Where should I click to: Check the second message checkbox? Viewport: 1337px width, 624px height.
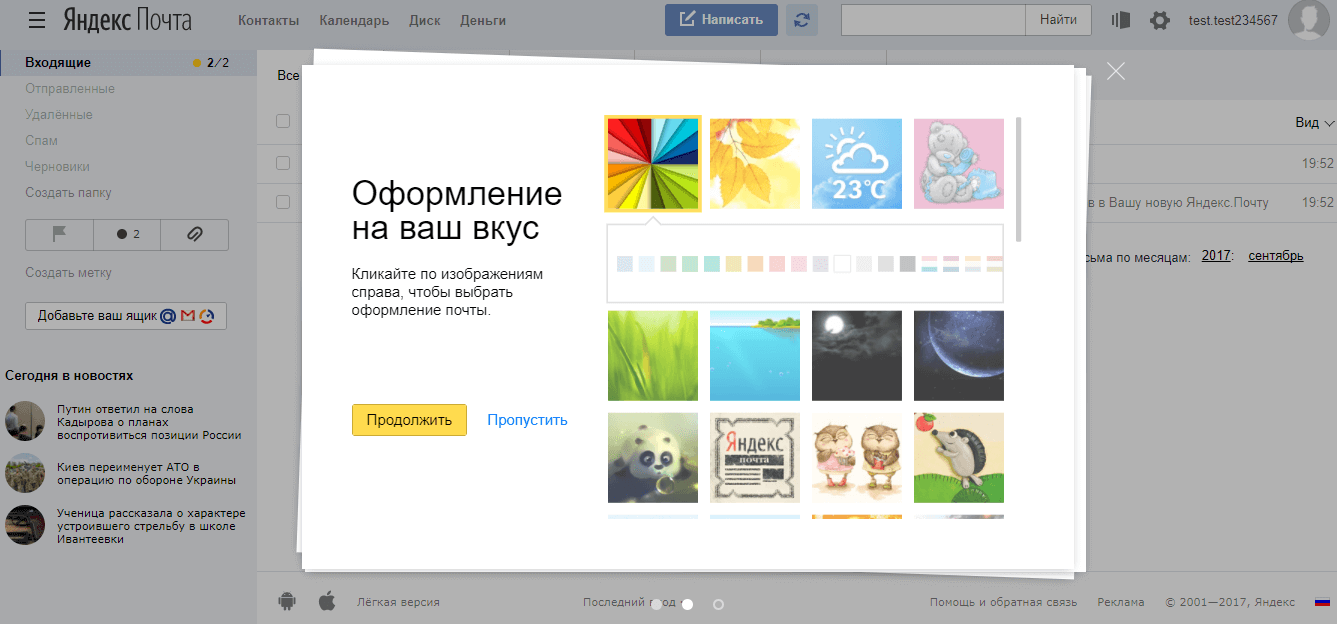point(283,202)
